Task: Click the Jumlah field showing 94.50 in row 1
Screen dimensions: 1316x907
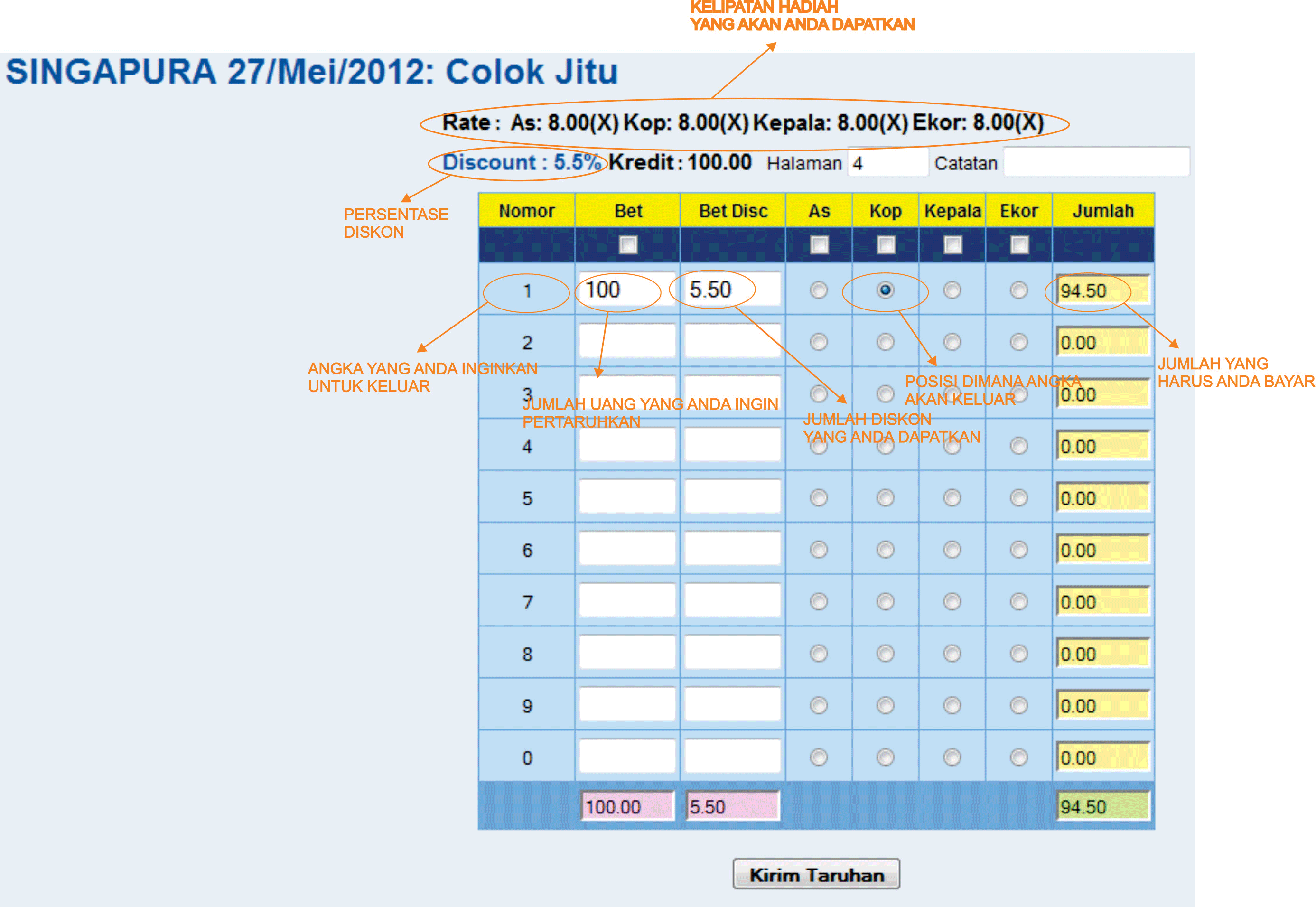Action: (x=1103, y=290)
